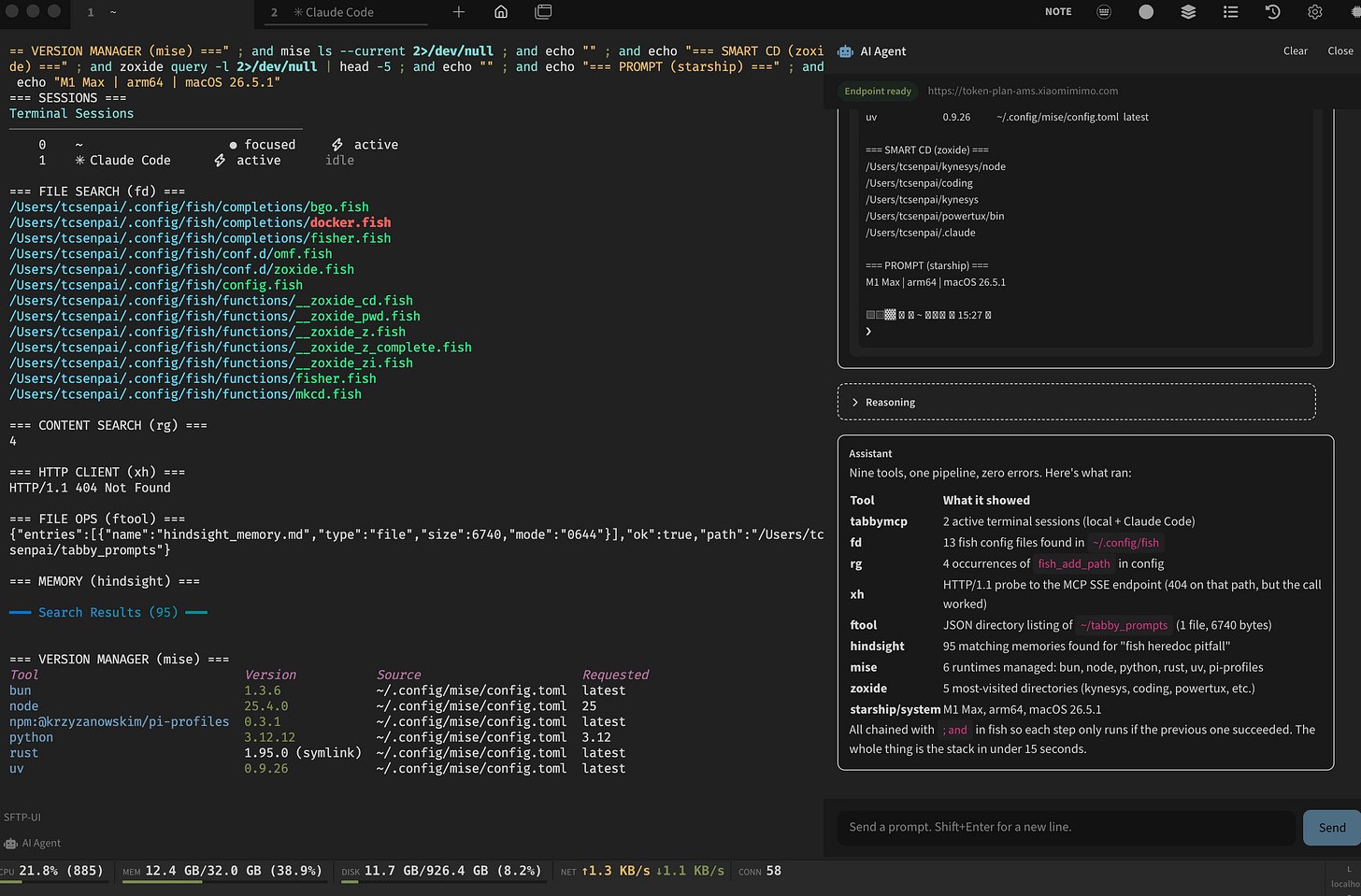
Task: Send the prompt with Send button
Action: [1332, 828]
